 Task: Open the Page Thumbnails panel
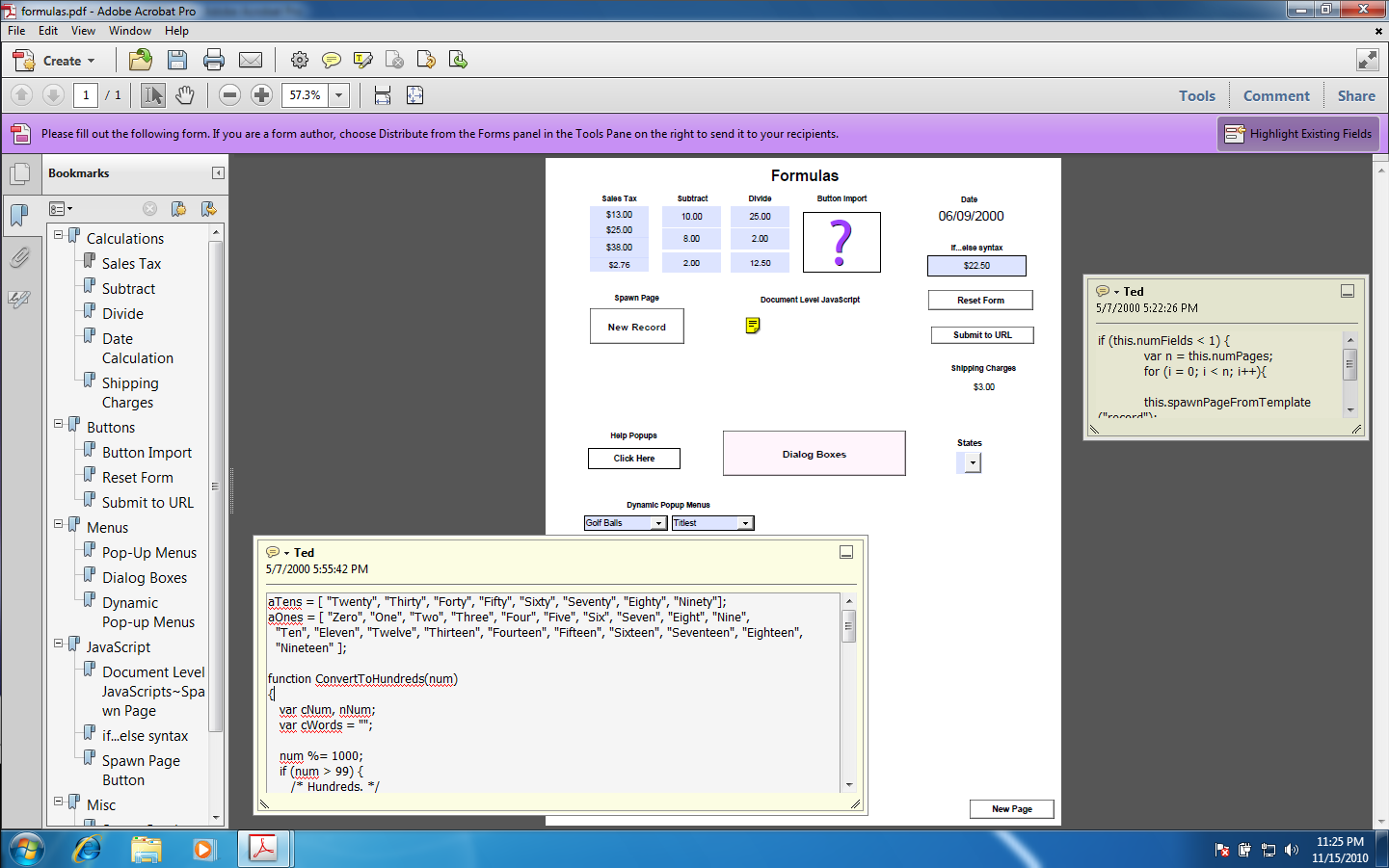(x=19, y=174)
